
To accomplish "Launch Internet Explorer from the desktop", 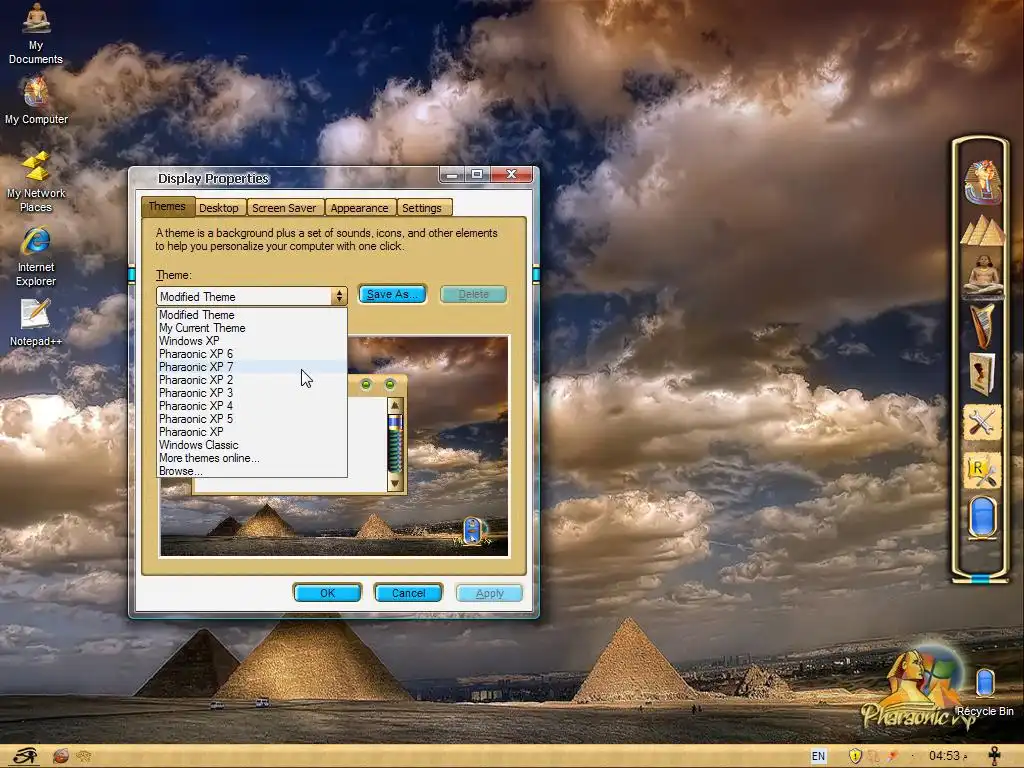I will (x=36, y=257).
